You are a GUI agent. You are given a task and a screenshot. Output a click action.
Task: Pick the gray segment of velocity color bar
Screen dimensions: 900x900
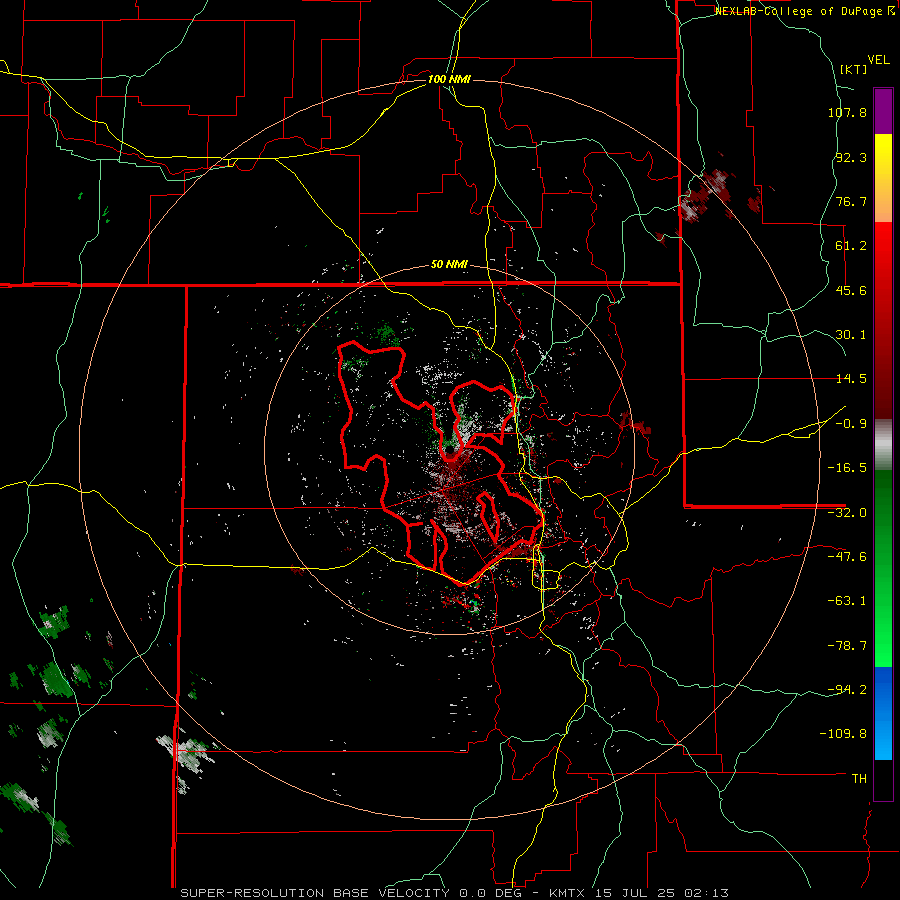tap(883, 445)
